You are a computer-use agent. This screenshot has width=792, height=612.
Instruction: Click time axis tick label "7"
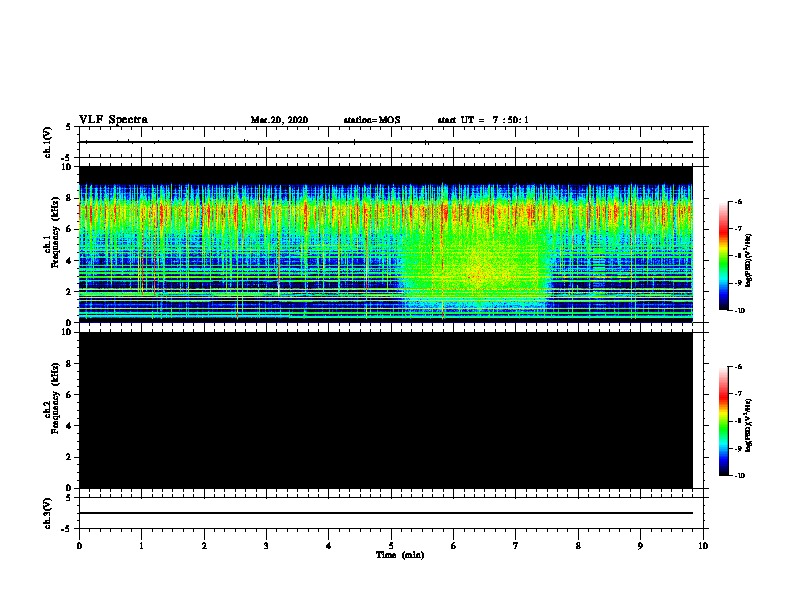pos(515,546)
